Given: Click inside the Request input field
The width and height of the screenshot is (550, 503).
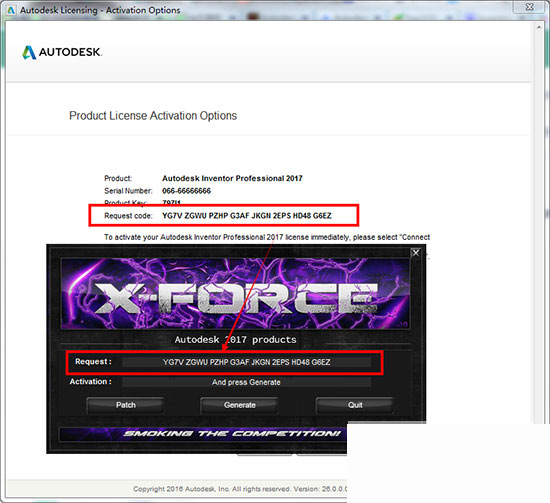Looking at the screenshot, I should tap(246, 362).
